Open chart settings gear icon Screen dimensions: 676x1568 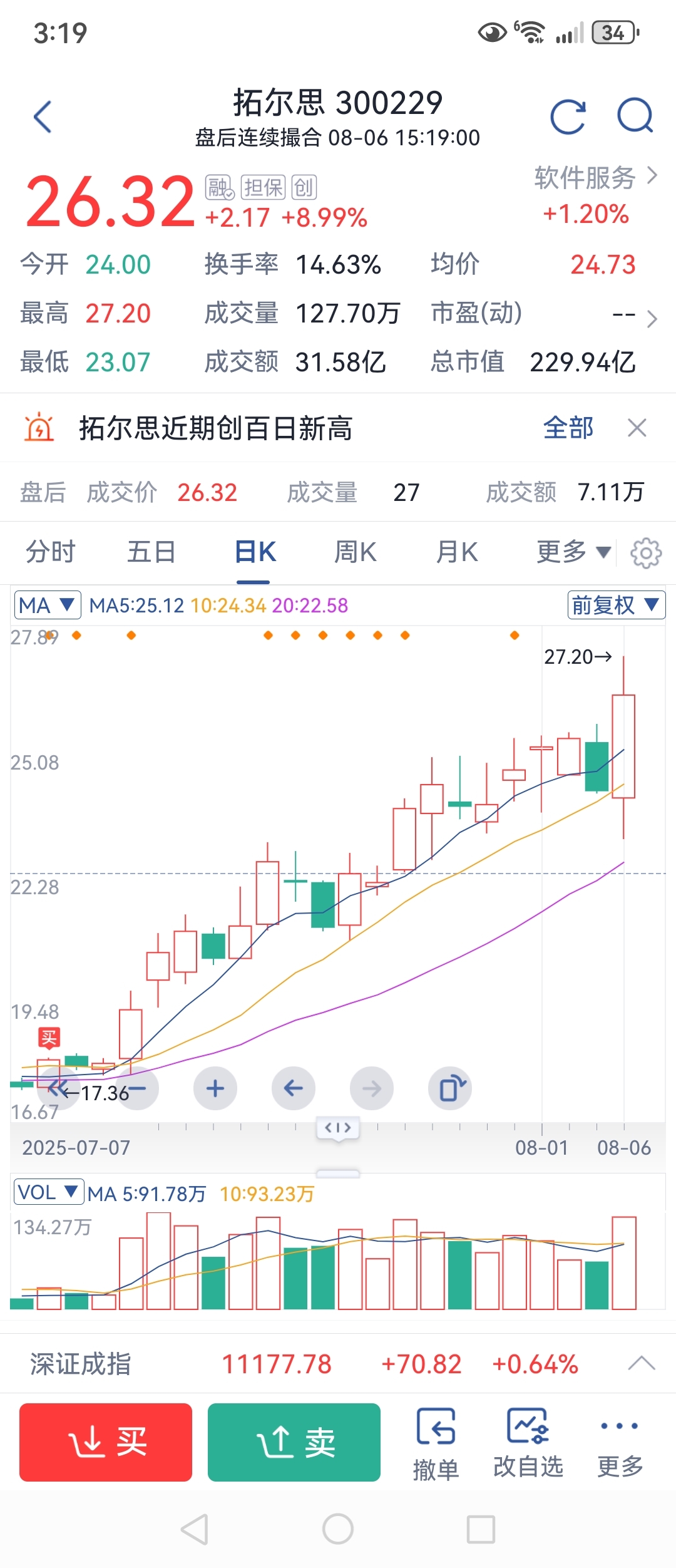(646, 552)
